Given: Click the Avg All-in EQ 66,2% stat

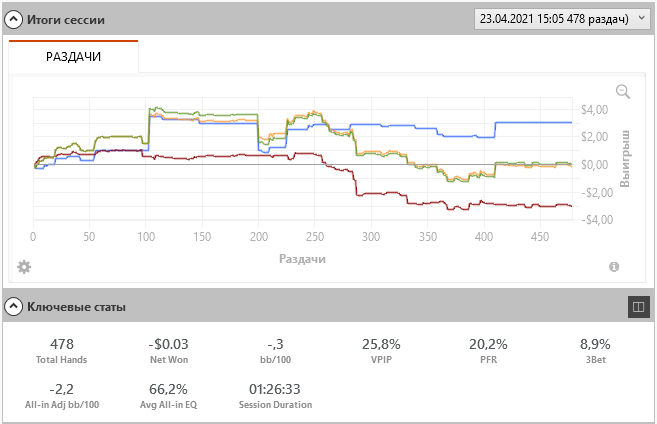Looking at the screenshot, I should click(168, 396).
